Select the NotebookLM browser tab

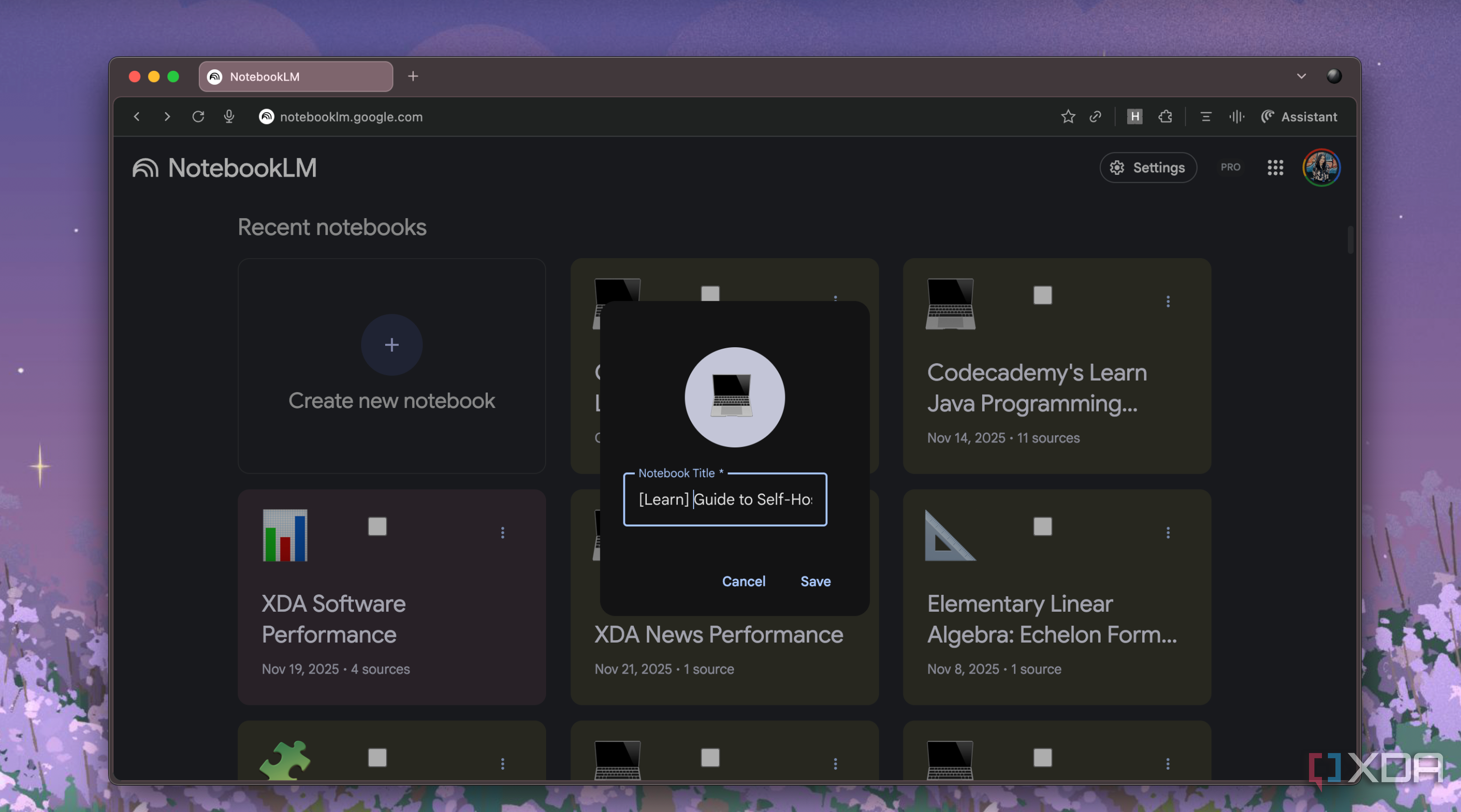295,77
